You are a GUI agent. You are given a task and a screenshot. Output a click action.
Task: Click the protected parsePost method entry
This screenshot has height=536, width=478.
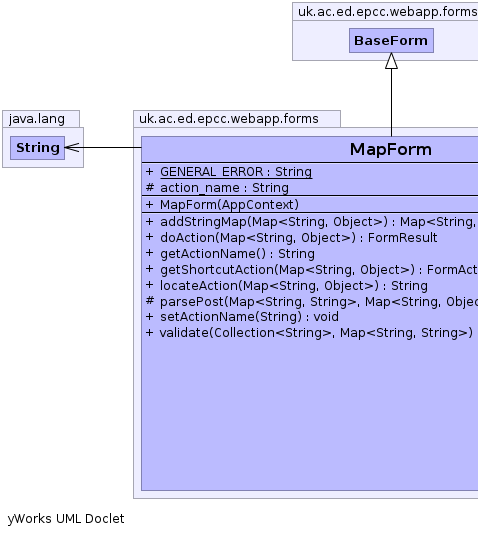(x=311, y=302)
